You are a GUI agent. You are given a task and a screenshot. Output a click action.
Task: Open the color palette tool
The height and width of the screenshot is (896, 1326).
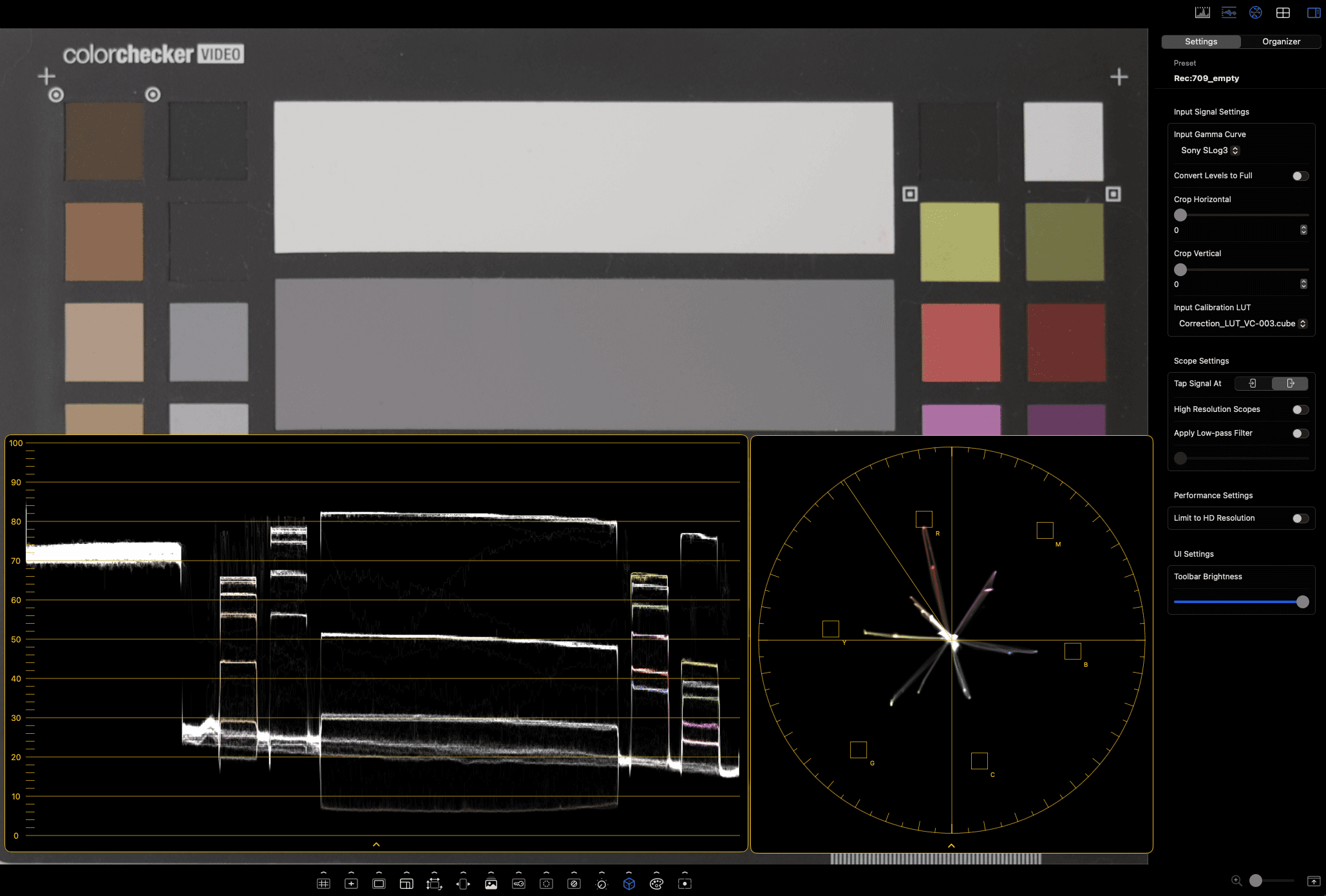click(656, 884)
